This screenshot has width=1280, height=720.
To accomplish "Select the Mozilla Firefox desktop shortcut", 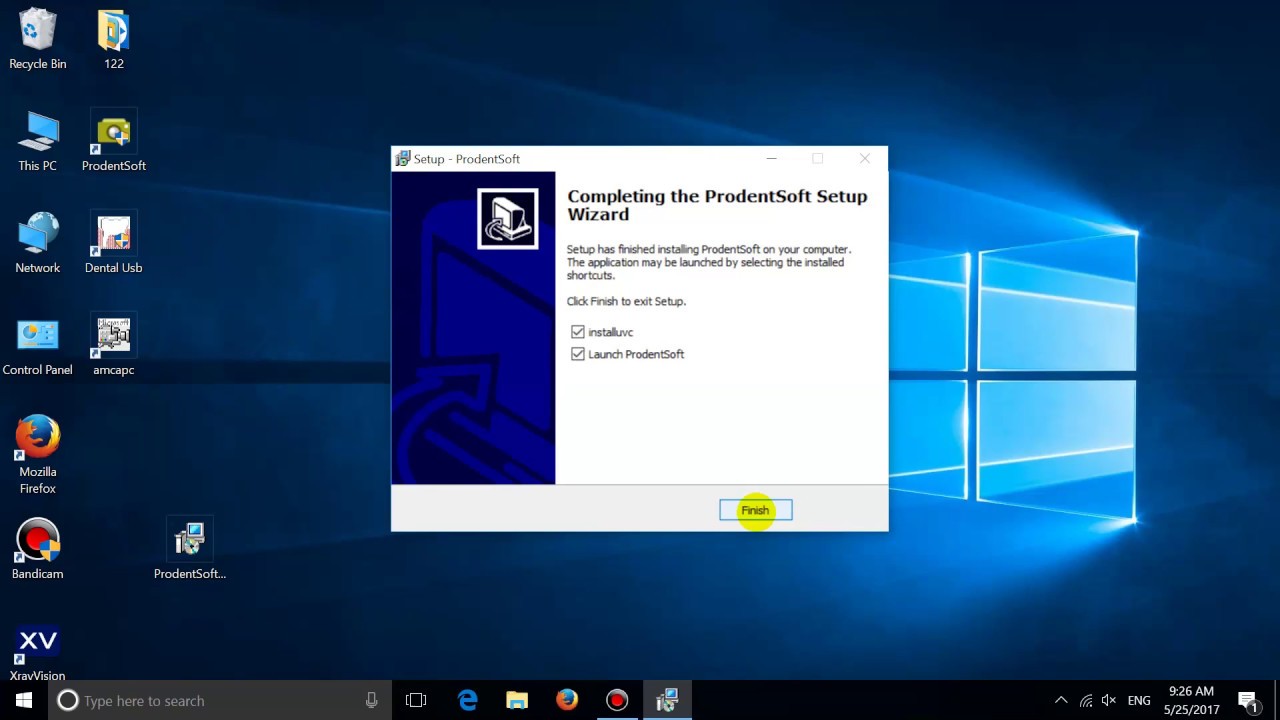I will point(38,456).
